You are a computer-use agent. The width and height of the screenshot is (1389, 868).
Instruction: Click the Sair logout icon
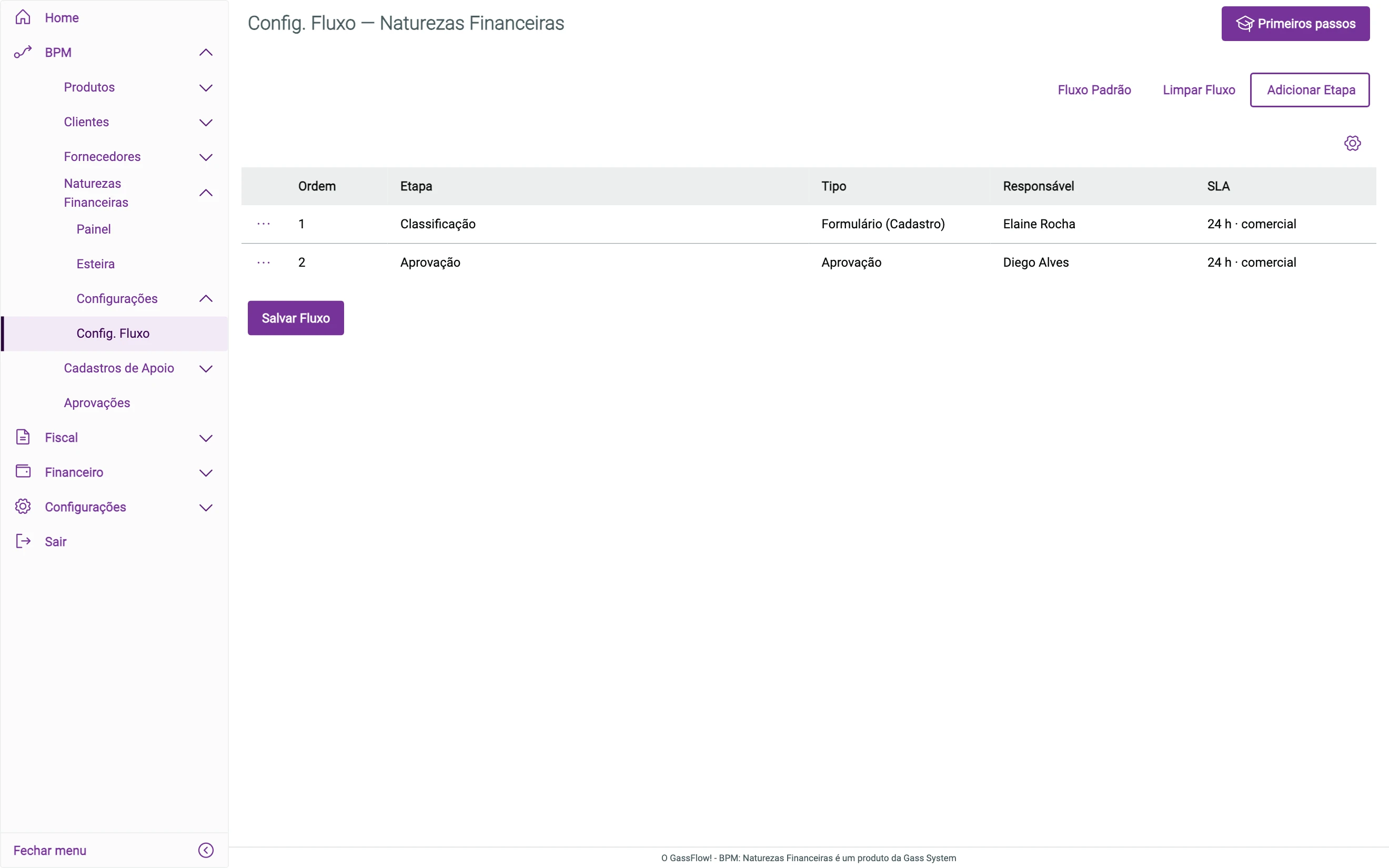23,541
